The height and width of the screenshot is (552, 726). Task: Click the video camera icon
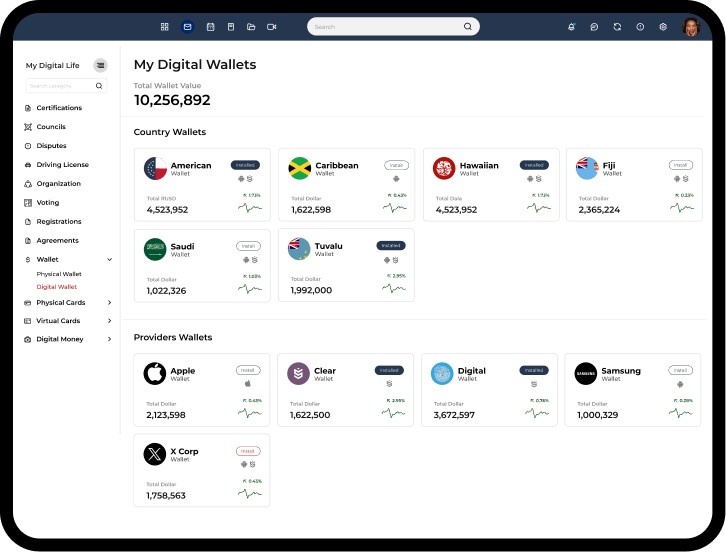pos(272,27)
